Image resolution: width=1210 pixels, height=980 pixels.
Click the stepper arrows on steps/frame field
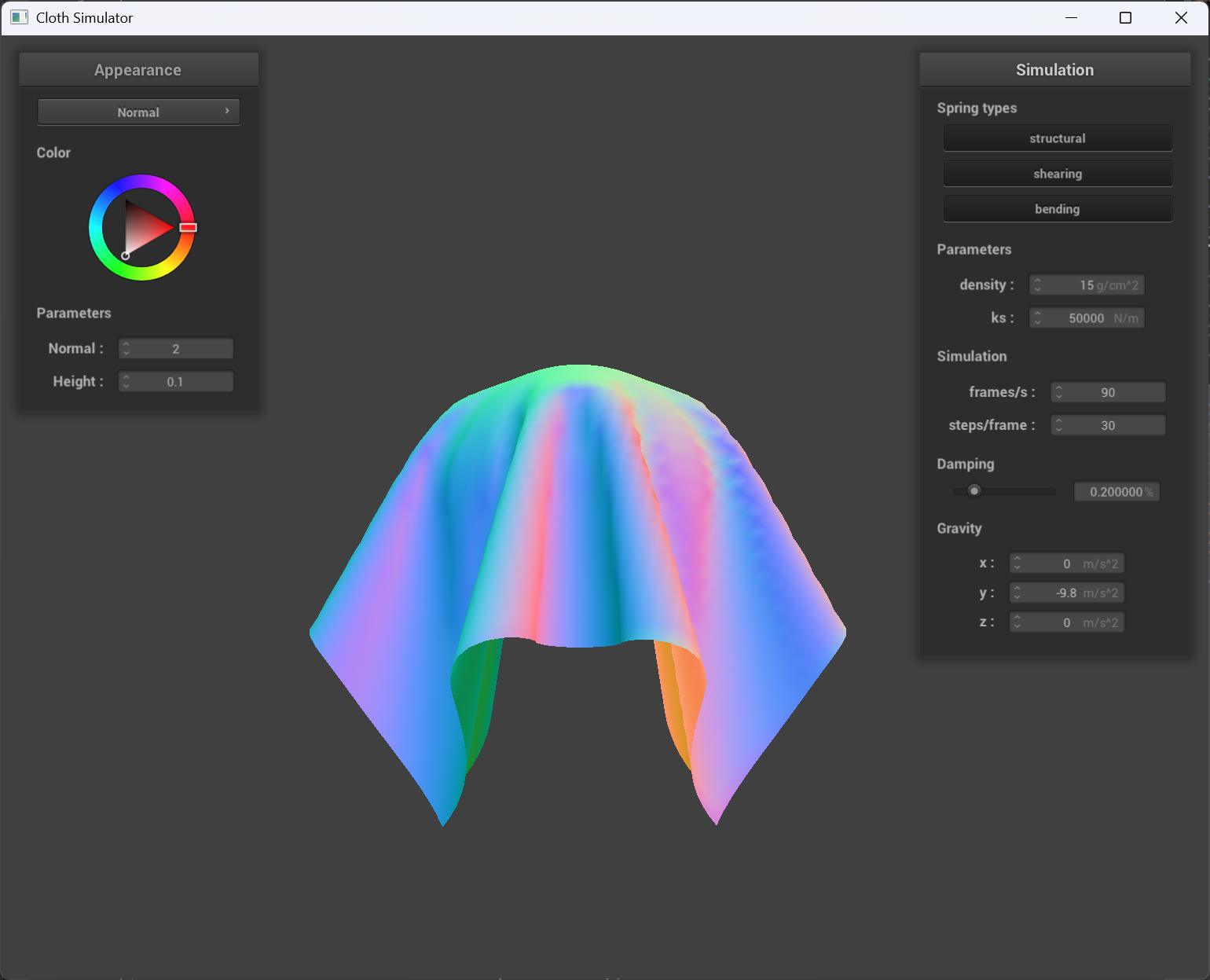[1058, 425]
